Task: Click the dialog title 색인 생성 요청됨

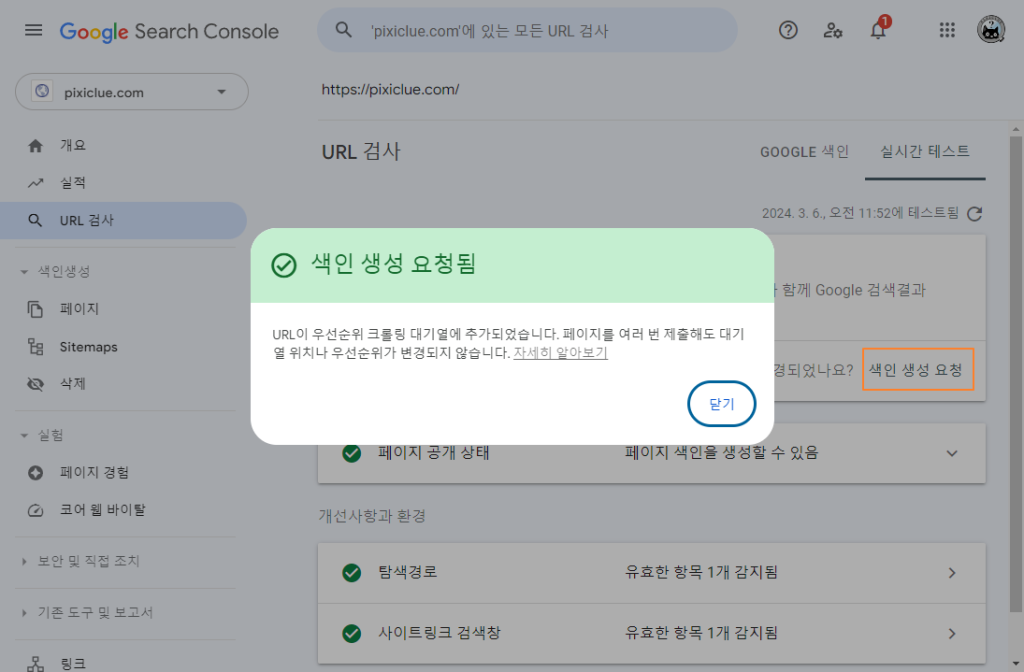Action: (x=393, y=264)
